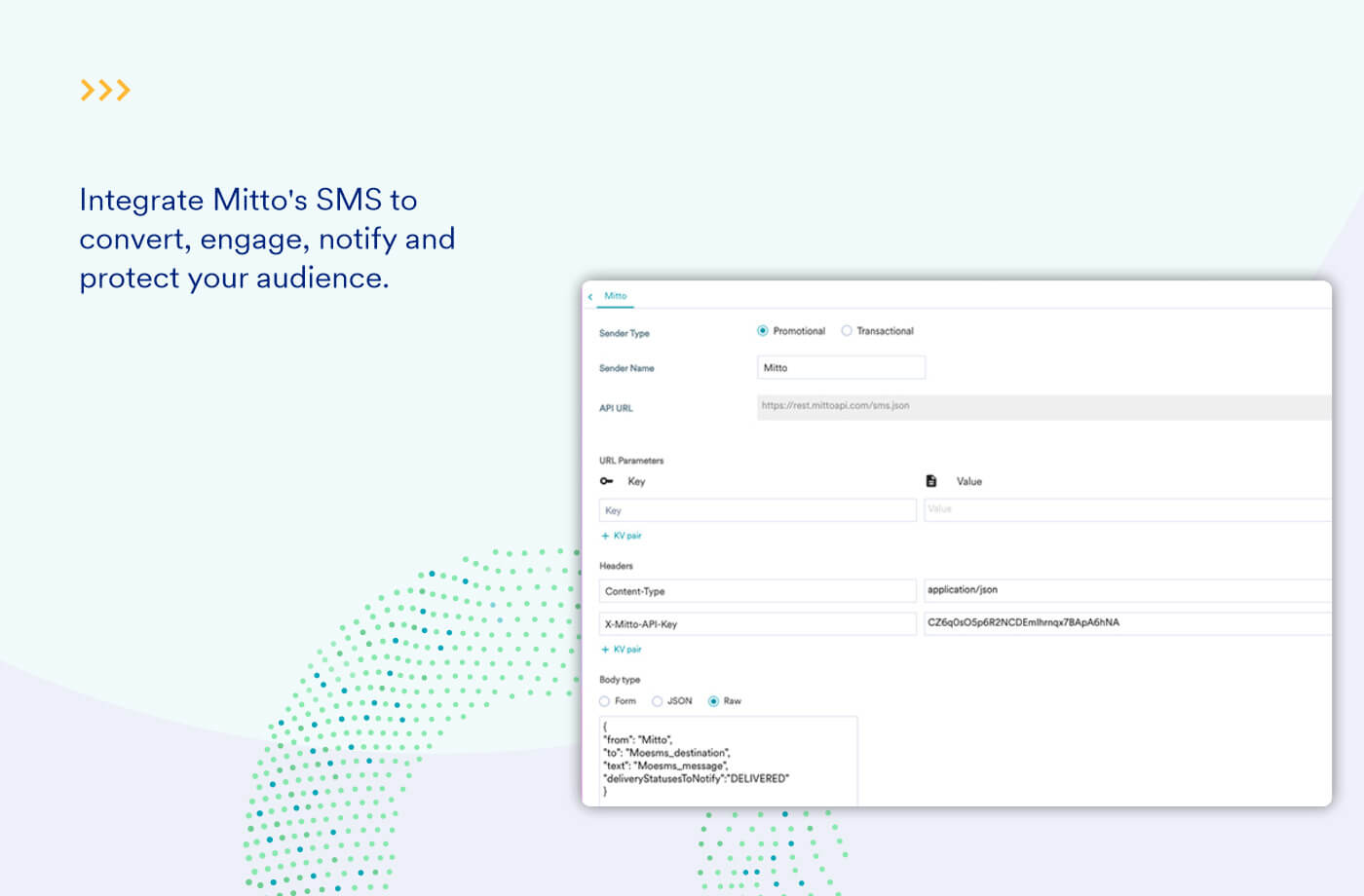Click the Body type label
Screen dimensions: 1364x896
(620, 680)
